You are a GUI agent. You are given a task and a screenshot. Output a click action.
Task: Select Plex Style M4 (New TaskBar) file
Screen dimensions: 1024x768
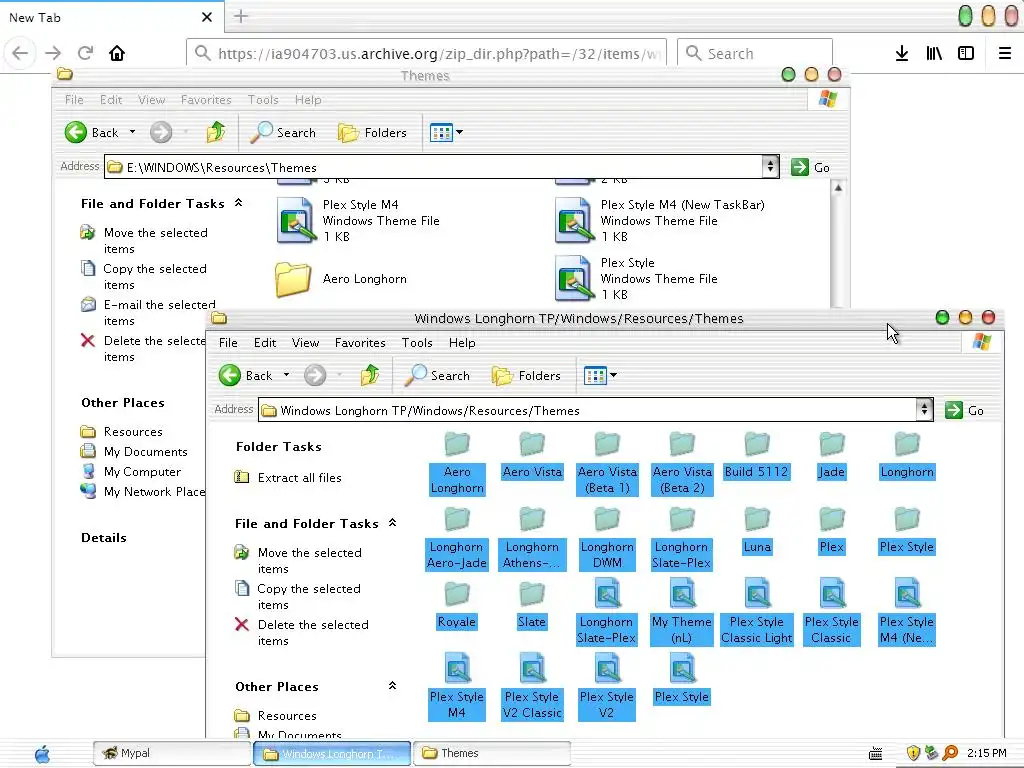pyautogui.click(x=660, y=221)
